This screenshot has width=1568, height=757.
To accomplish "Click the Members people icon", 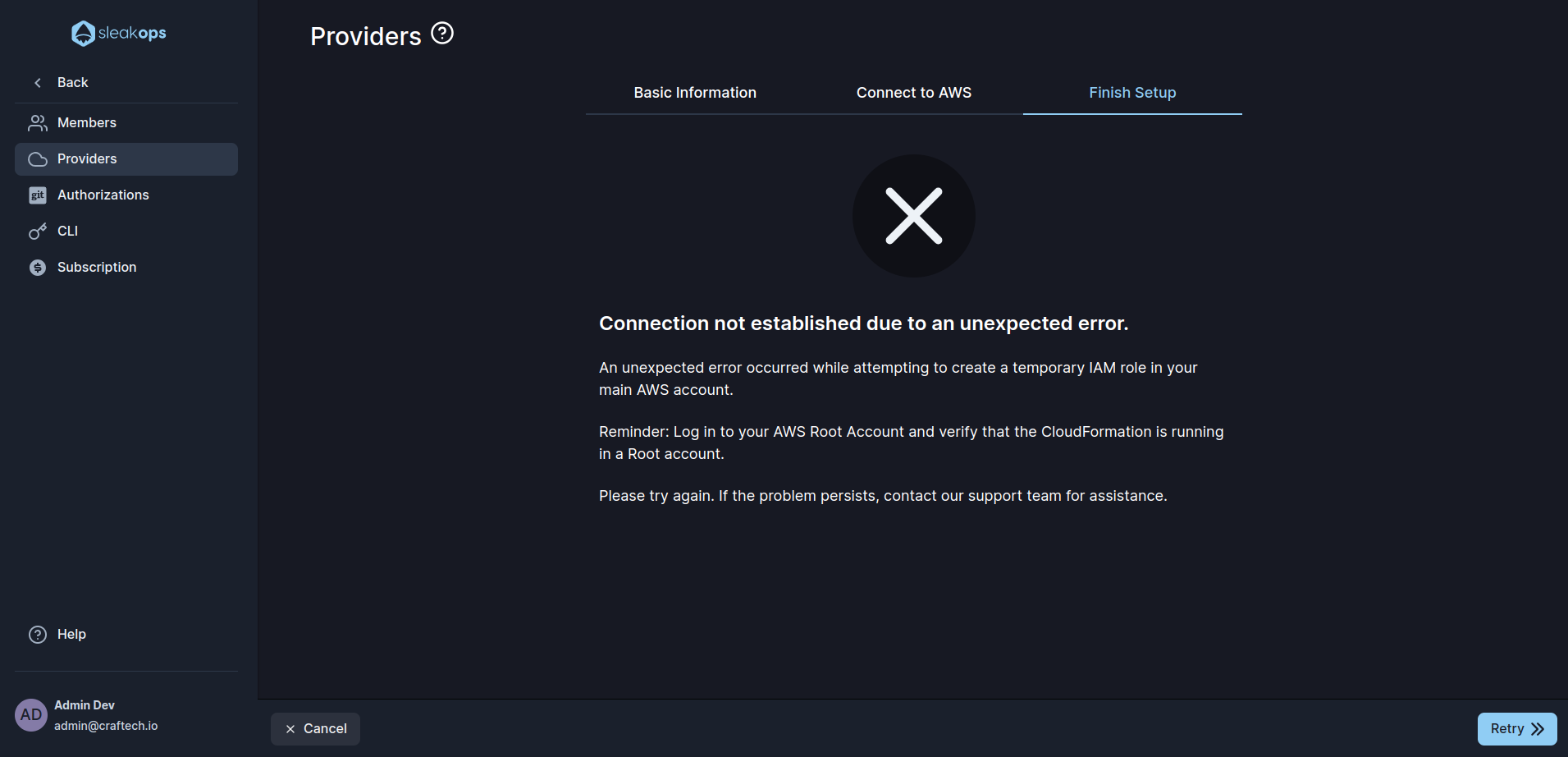I will point(38,123).
